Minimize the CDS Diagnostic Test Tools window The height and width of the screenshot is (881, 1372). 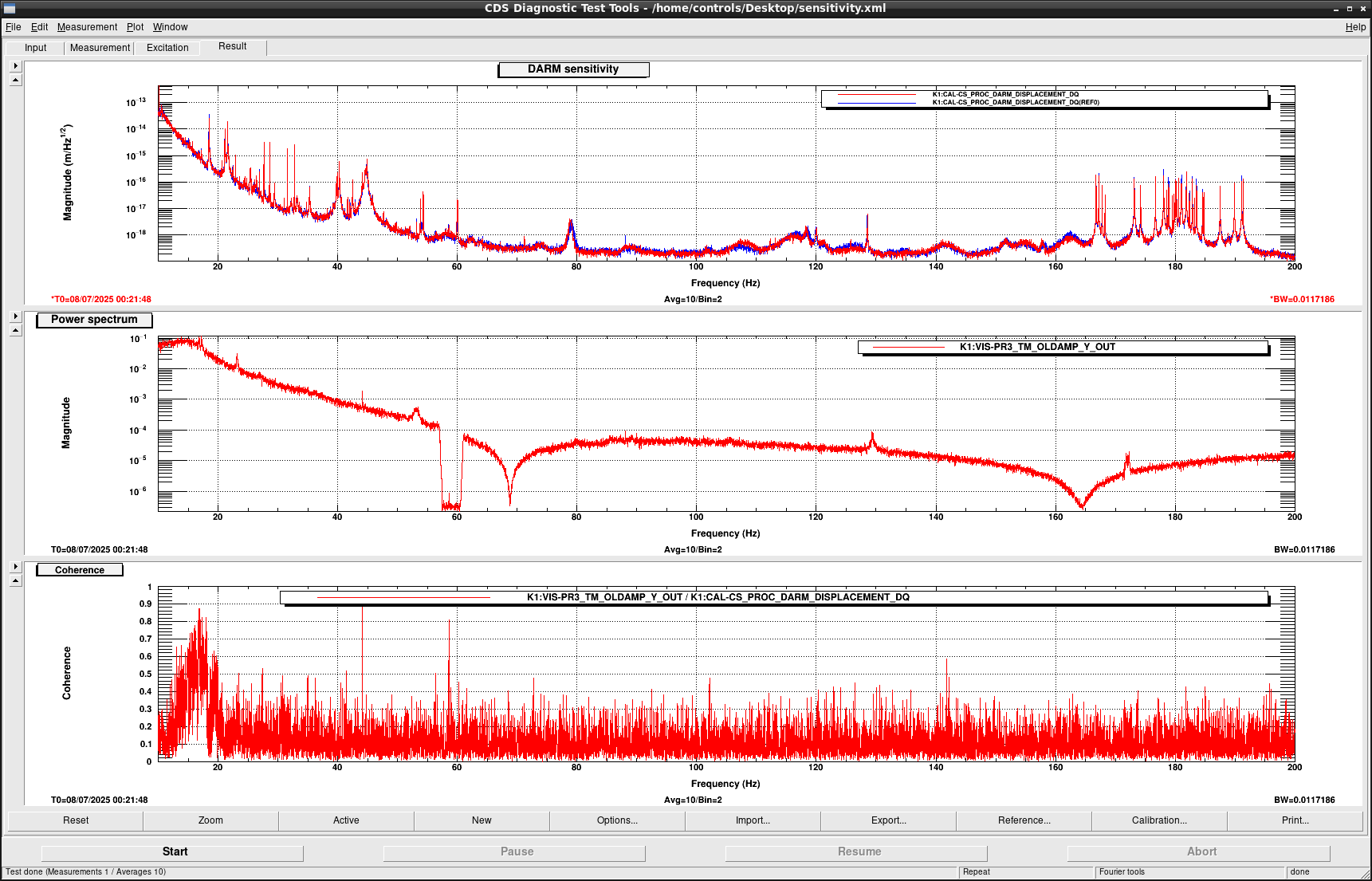point(1336,9)
